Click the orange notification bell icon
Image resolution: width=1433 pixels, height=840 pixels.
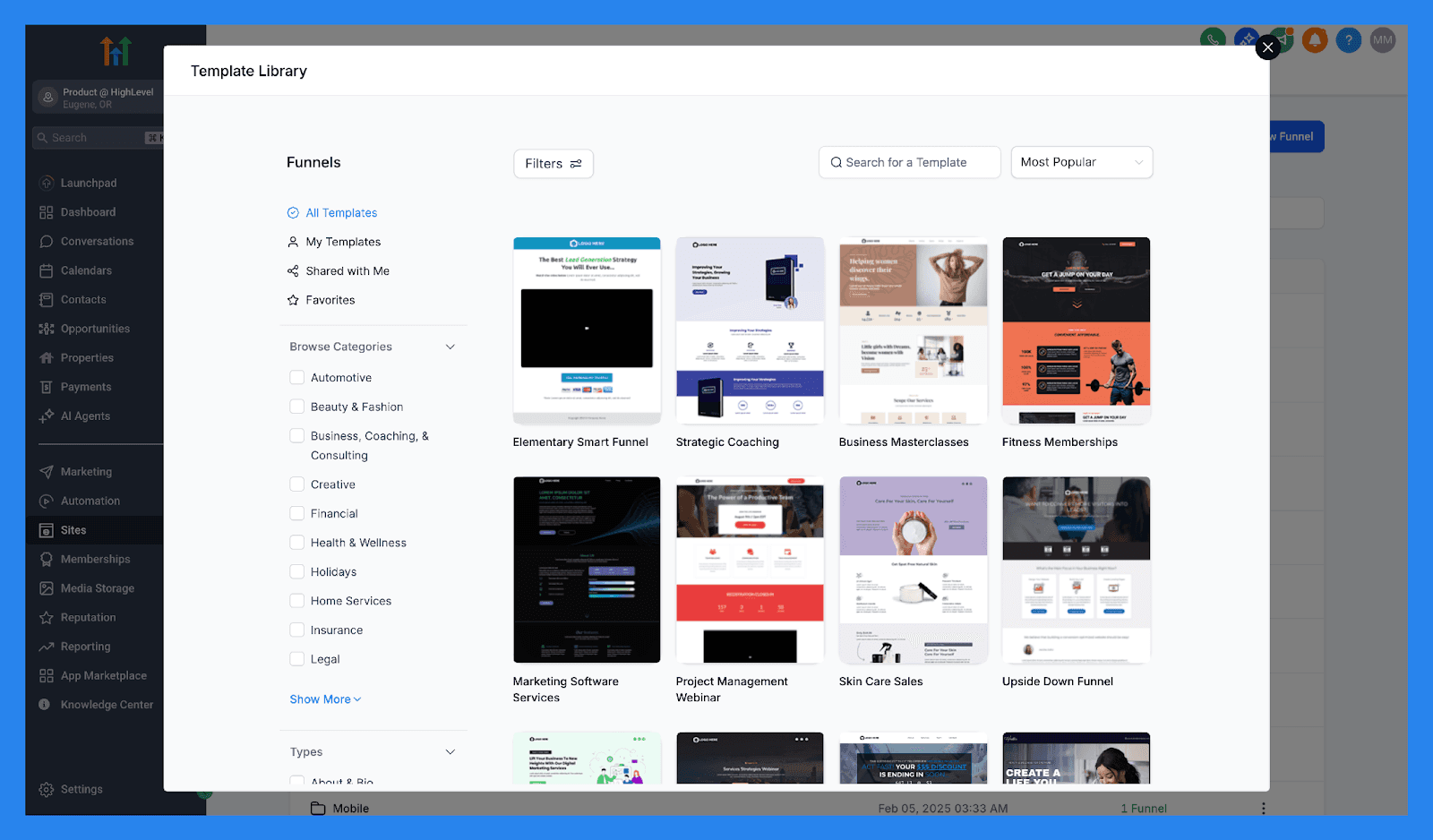(1315, 39)
